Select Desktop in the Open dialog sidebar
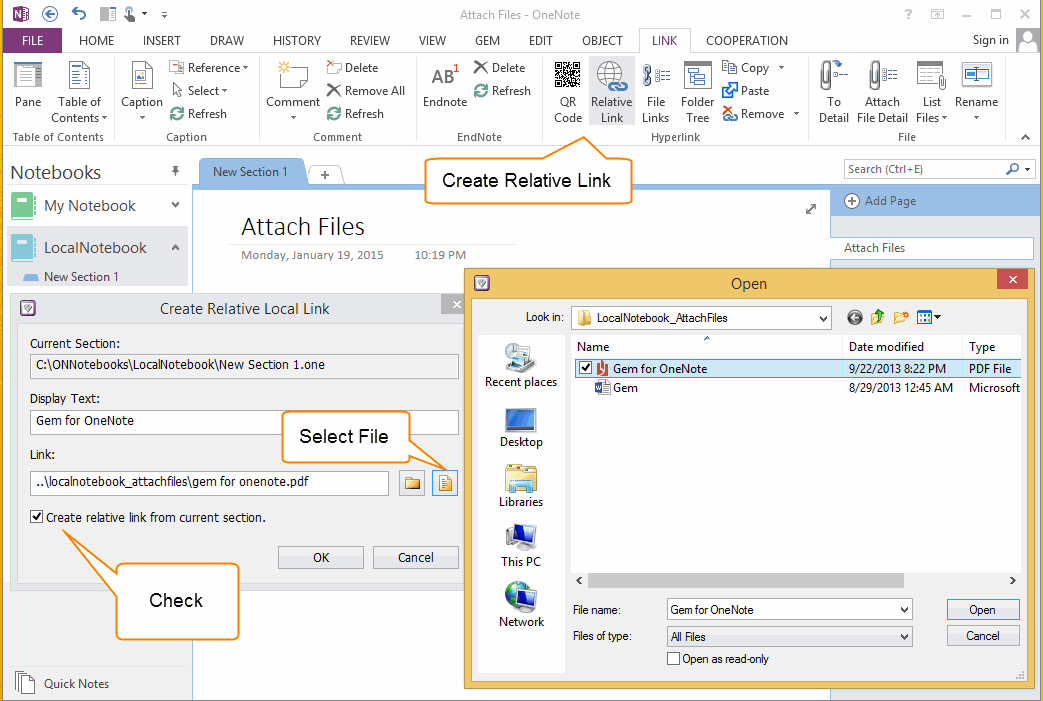Viewport: 1043px width, 701px height. 521,427
